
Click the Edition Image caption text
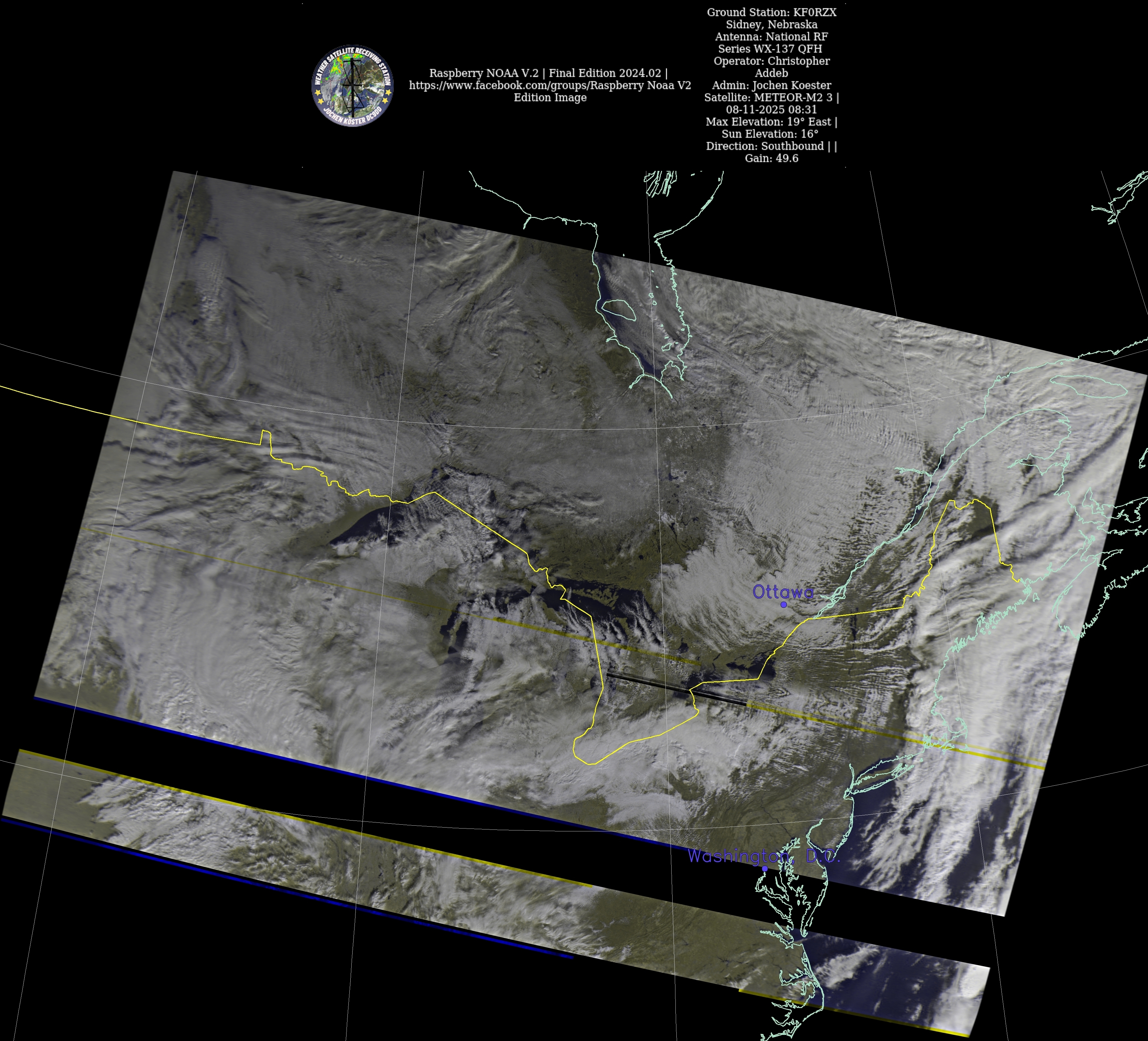click(x=549, y=97)
